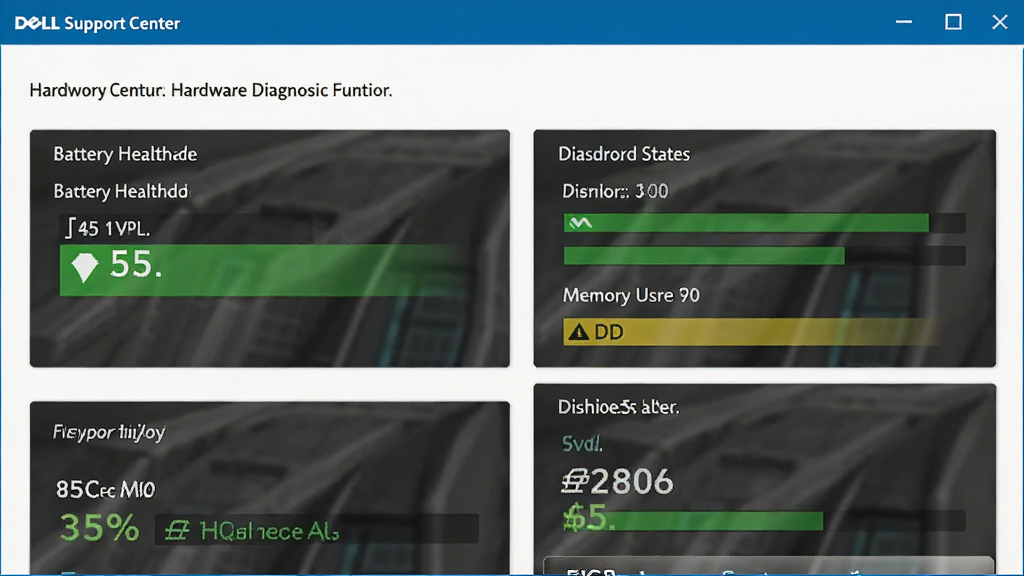Click the HQalnece Als status field

317,530
